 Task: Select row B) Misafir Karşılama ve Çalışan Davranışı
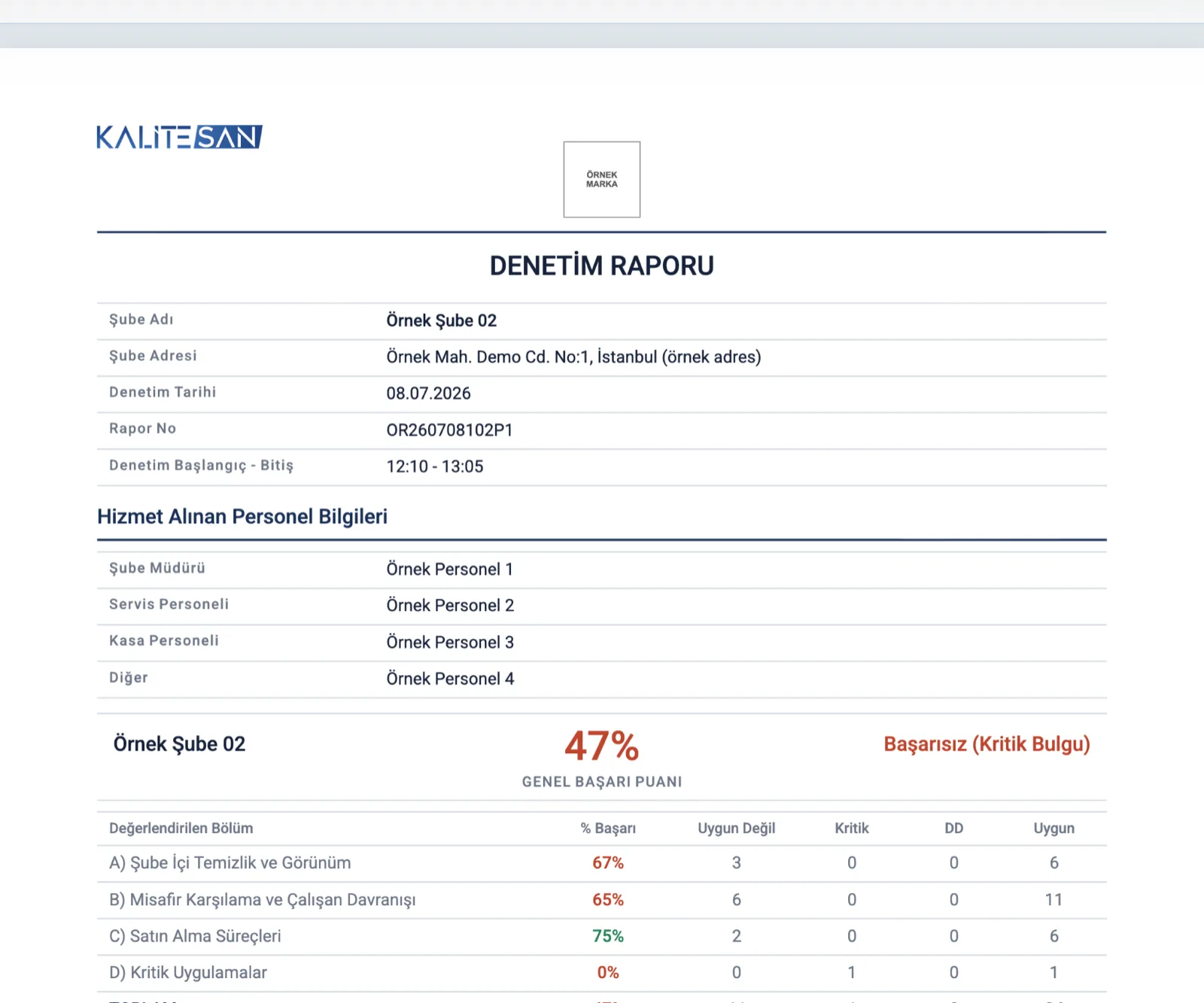602,900
